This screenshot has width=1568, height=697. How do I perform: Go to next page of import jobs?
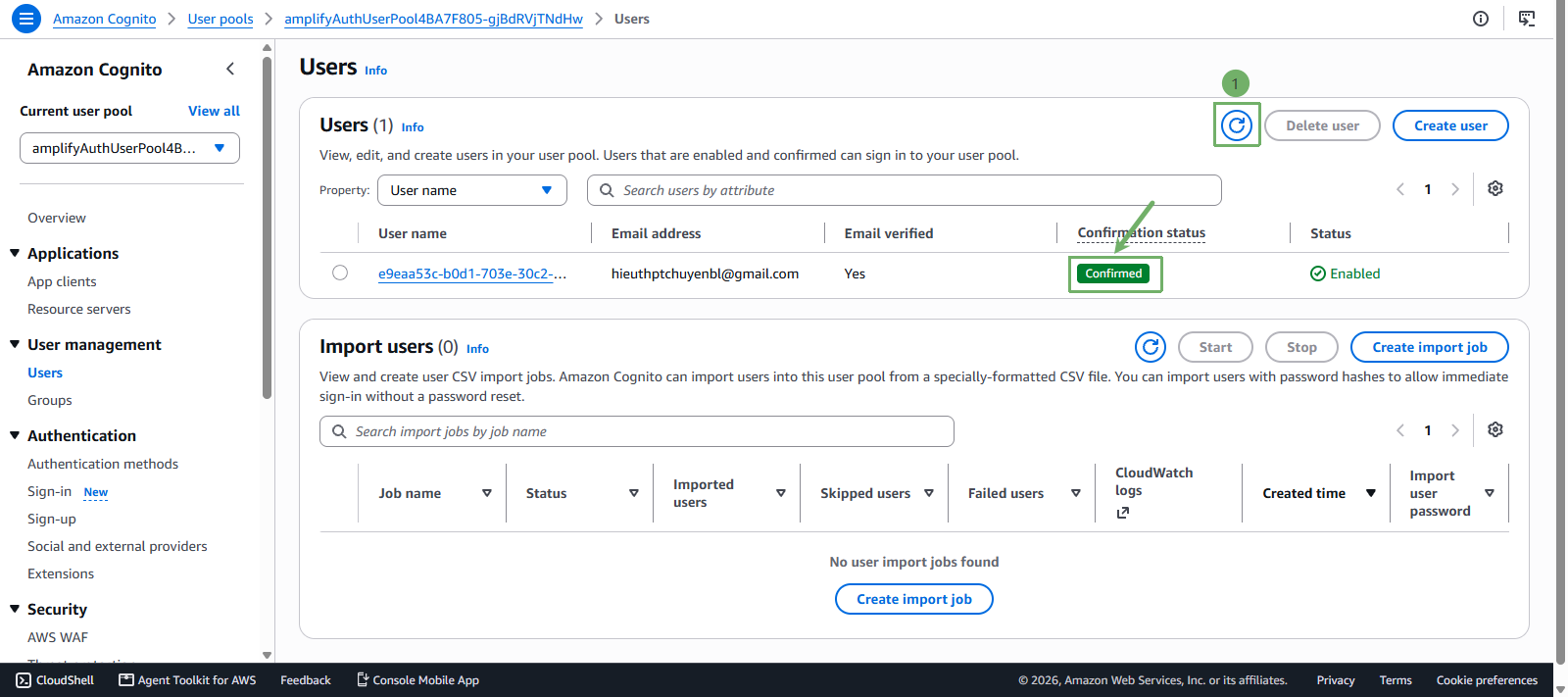pos(1455,430)
